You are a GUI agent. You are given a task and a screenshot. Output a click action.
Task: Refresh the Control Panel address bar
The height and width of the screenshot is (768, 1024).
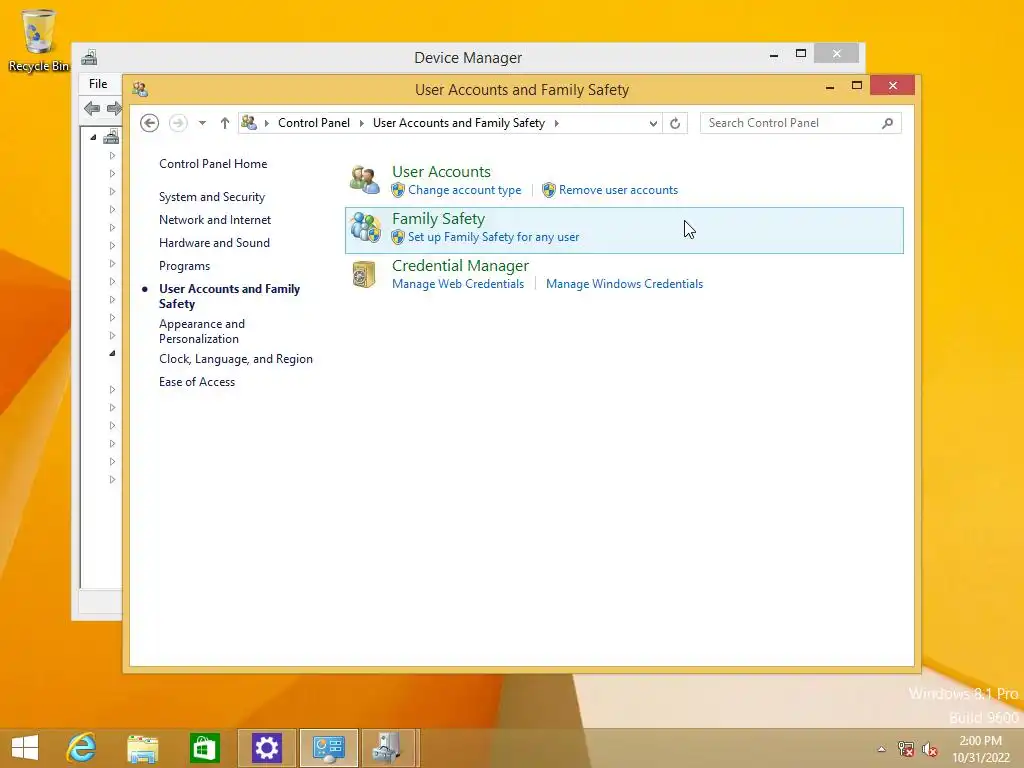(675, 123)
